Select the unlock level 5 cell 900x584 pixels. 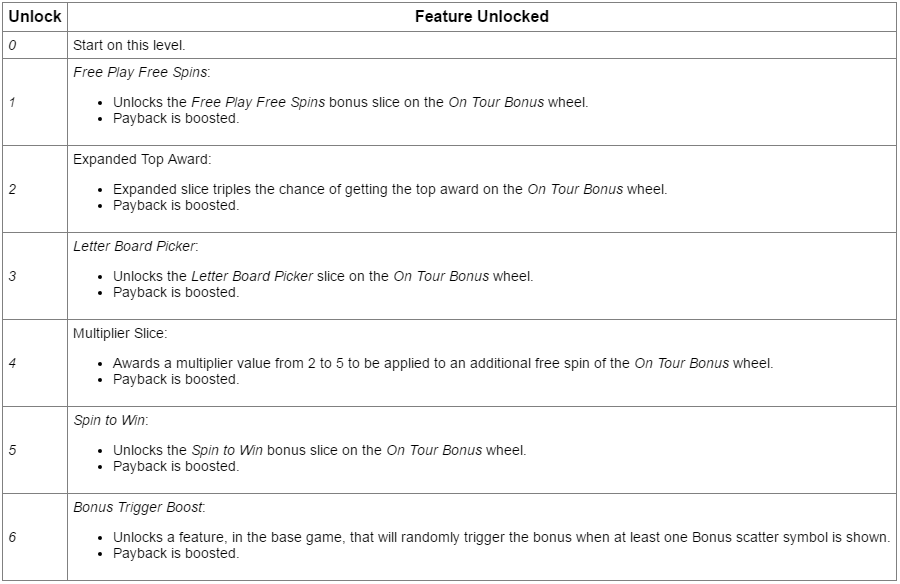pos(34,450)
